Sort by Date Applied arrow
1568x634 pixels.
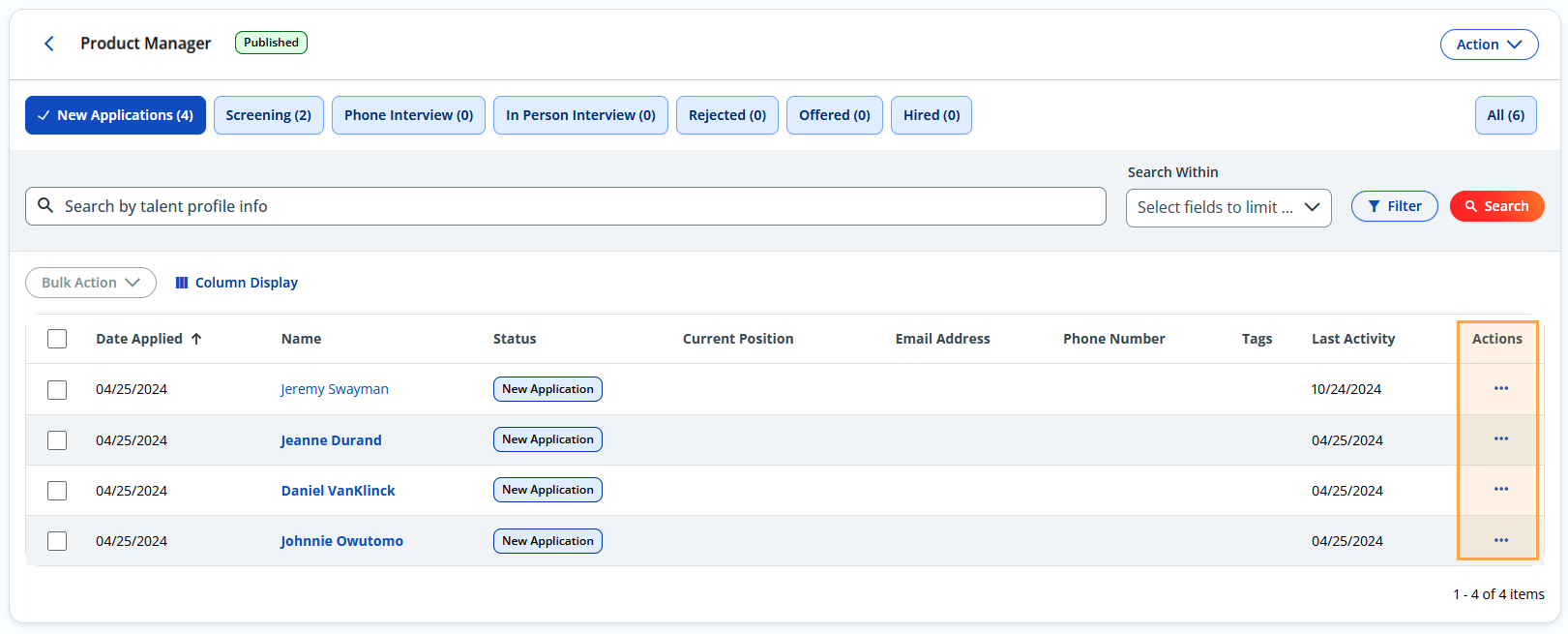196,339
